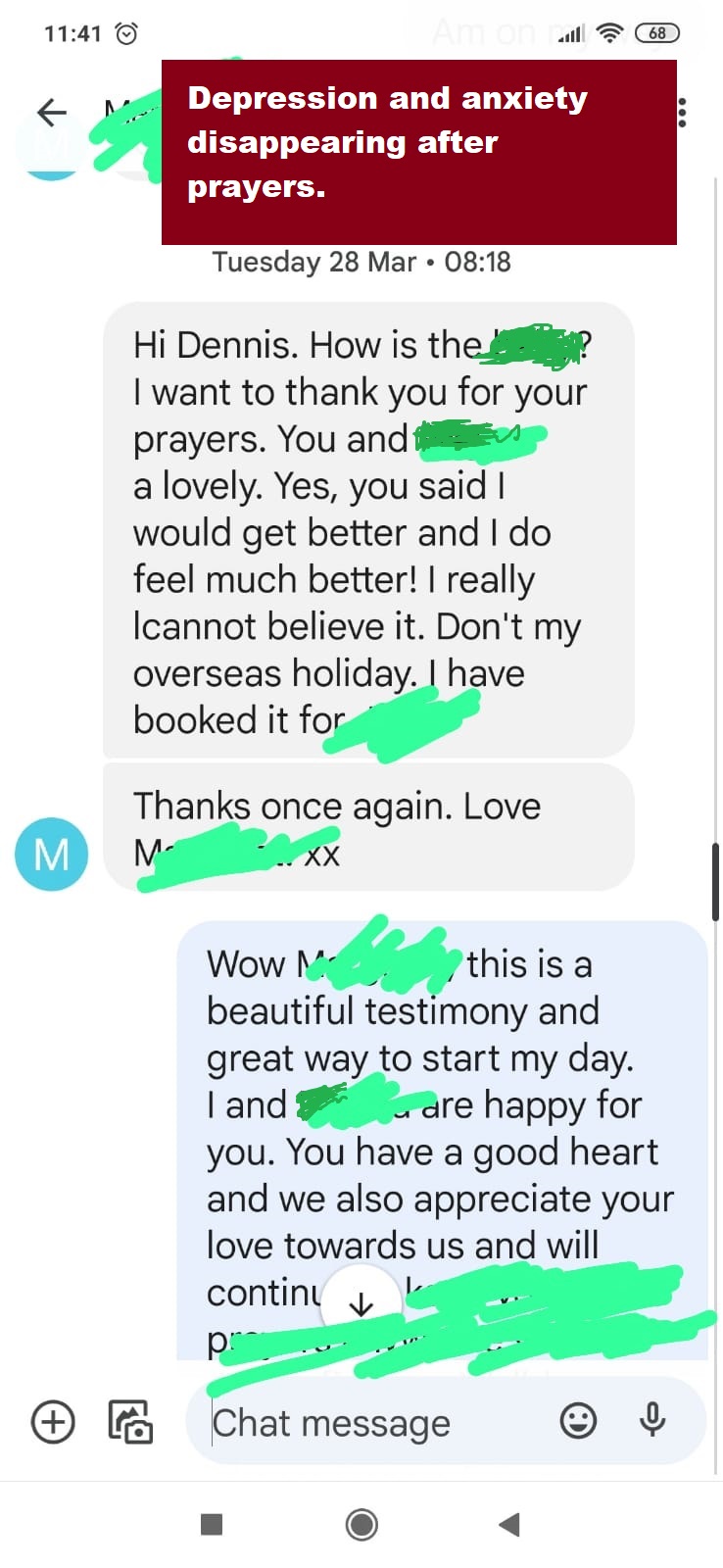Click the blue M contact avatar
723x1568 pixels.
point(52,854)
